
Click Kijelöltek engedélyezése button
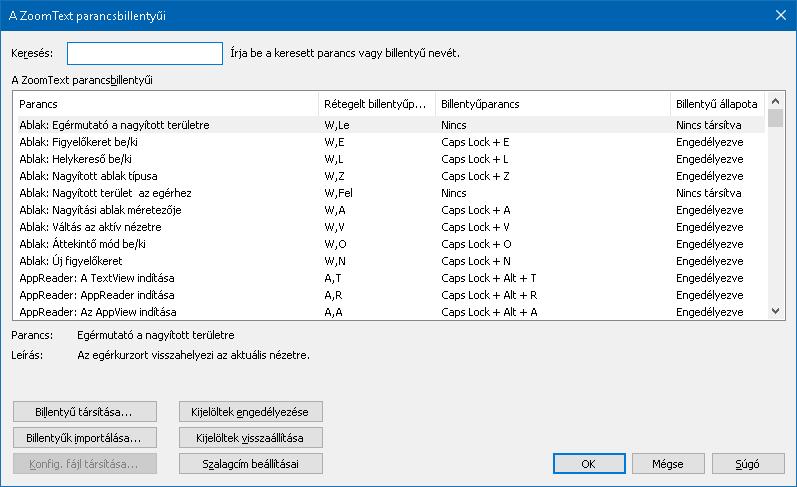click(x=251, y=412)
